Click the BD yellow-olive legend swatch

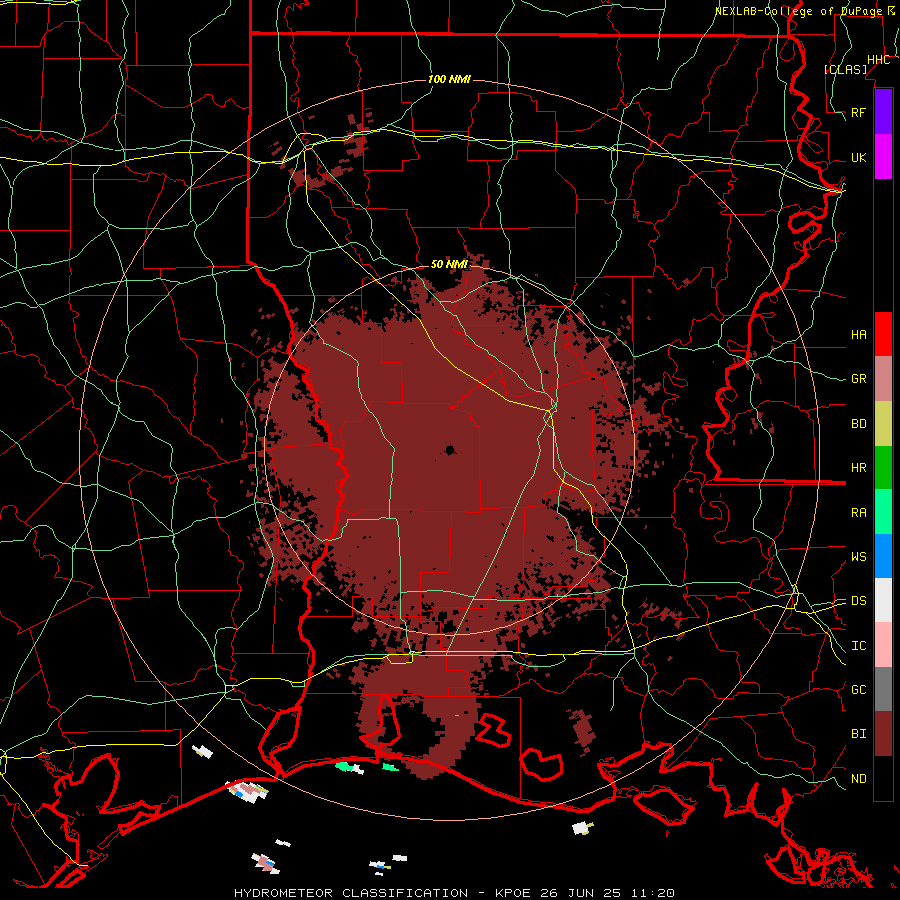click(x=883, y=424)
